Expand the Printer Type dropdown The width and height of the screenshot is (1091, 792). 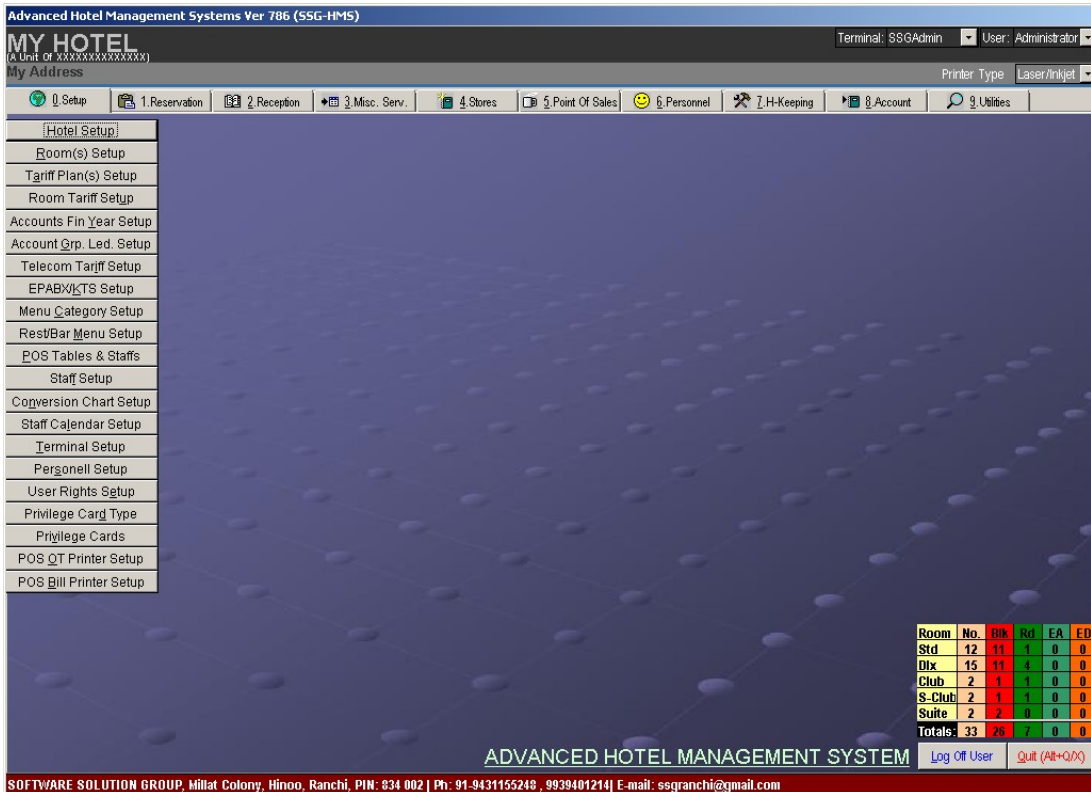pyautogui.click(x=1085, y=73)
